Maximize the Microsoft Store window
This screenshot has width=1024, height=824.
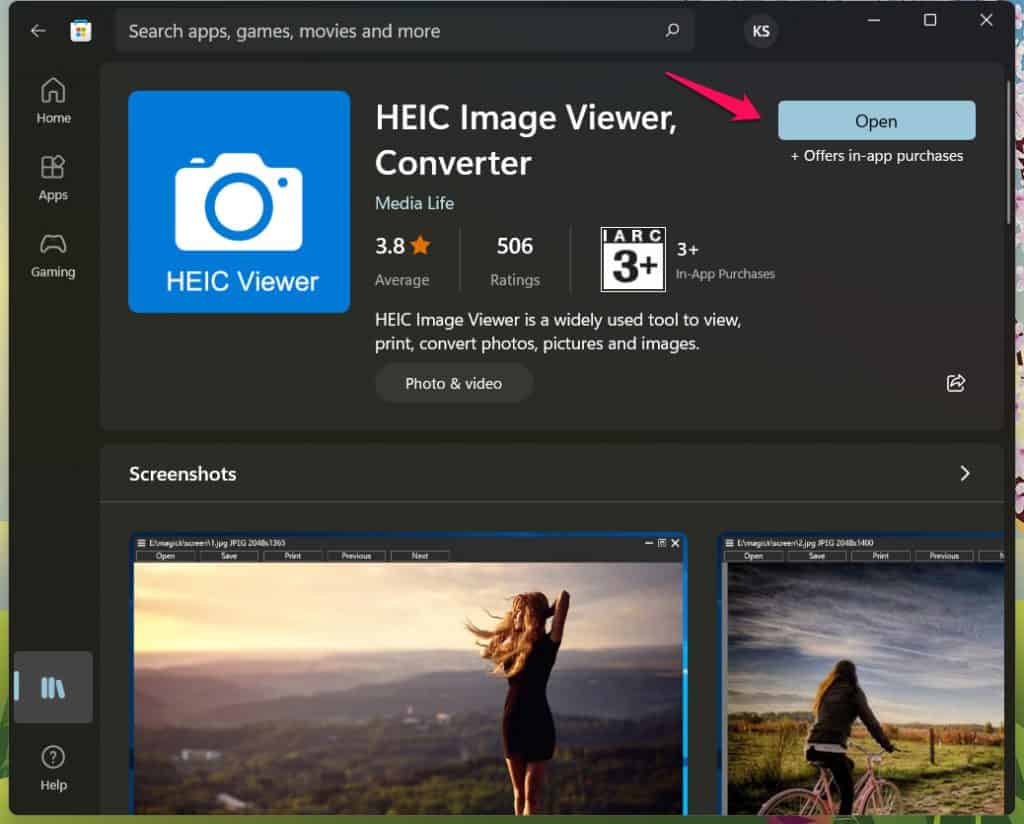tap(930, 20)
